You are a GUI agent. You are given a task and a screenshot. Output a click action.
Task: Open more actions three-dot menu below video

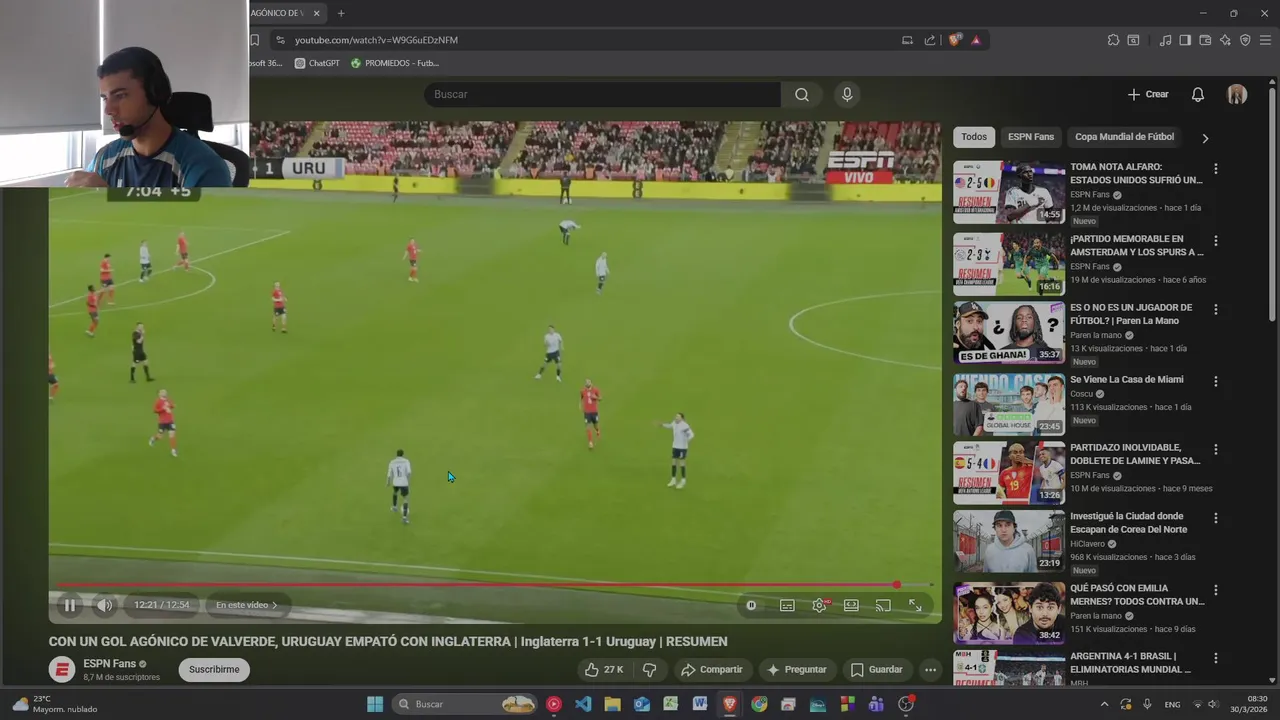(930, 670)
